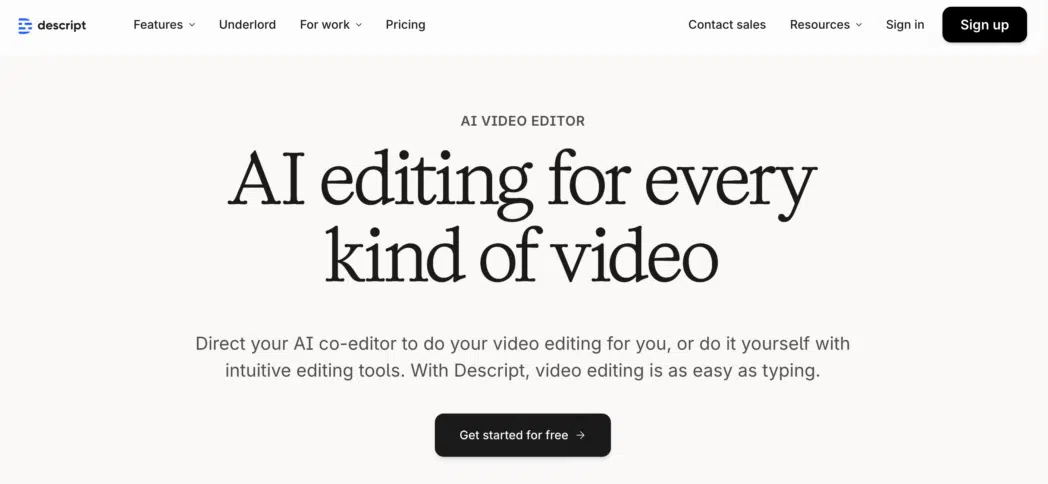The height and width of the screenshot is (484, 1048).
Task: Open the Features dropdown menu
Action: (x=164, y=25)
